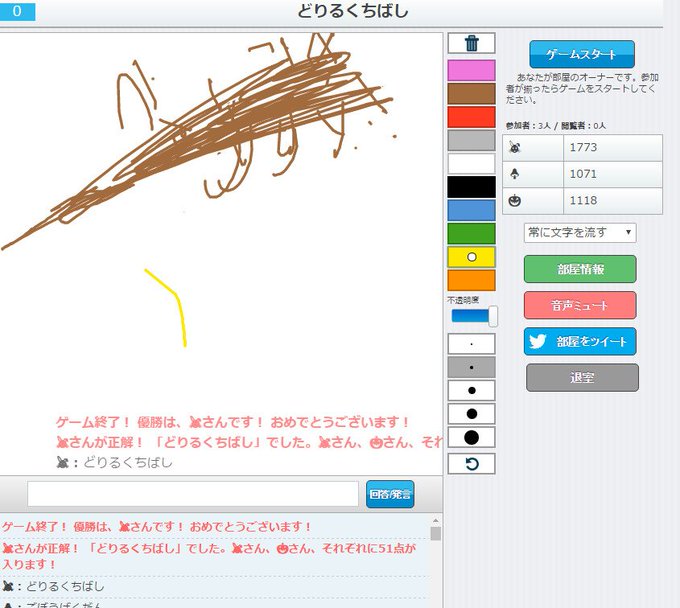
Task: Select the black color swatch
Action: tap(471, 187)
